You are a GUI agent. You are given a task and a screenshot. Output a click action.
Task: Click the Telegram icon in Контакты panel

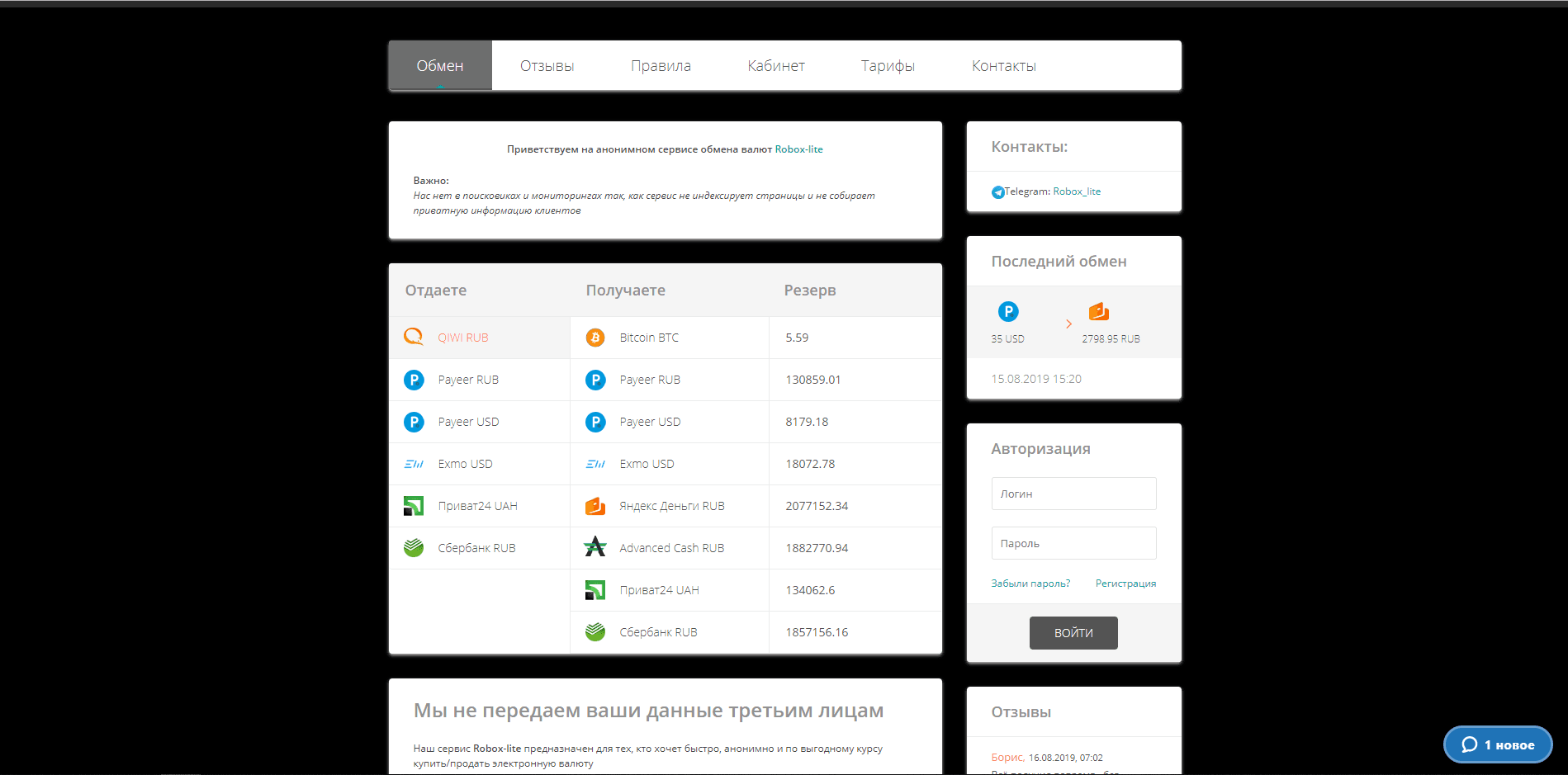(997, 191)
